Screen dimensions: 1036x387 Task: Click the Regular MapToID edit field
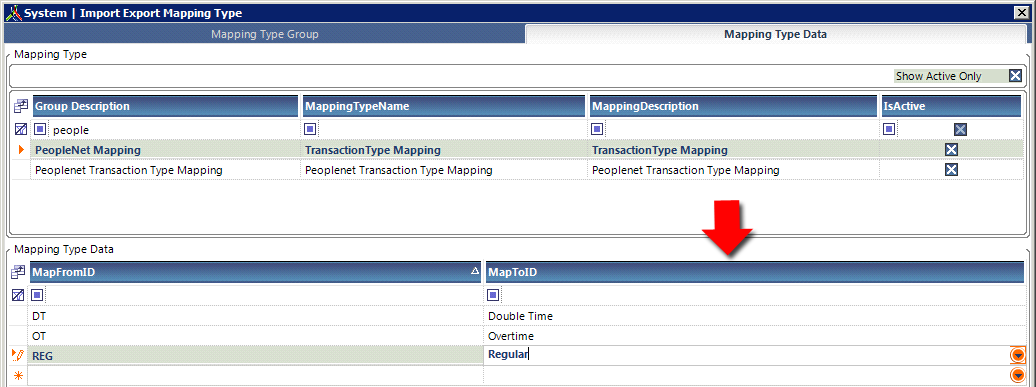pos(747,355)
